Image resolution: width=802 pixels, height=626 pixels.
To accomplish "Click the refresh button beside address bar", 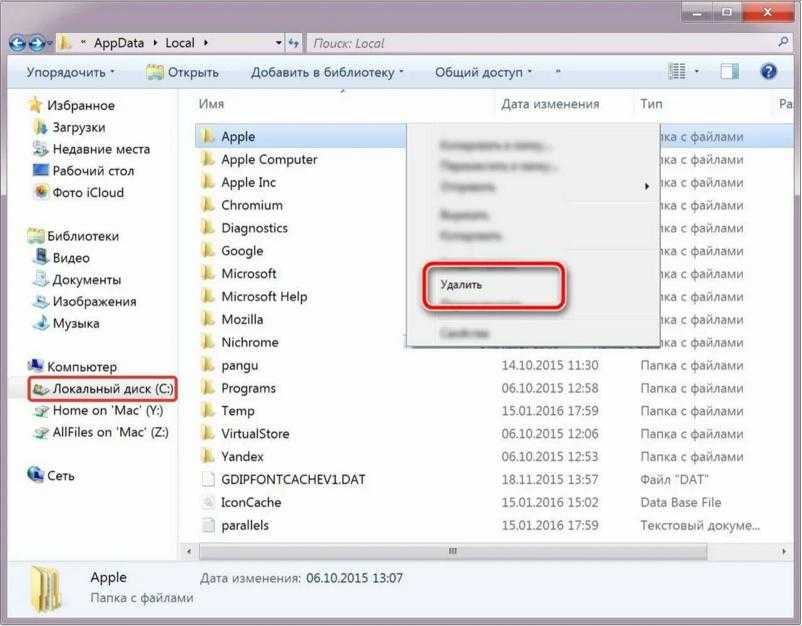I will click(x=294, y=43).
